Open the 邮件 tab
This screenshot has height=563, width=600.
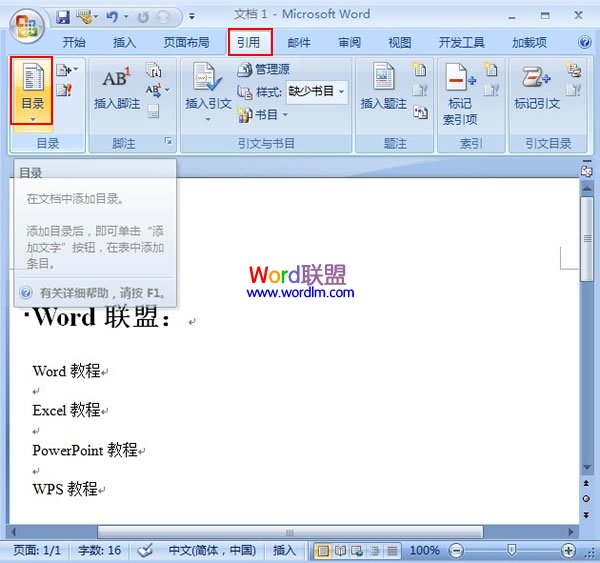pos(299,42)
